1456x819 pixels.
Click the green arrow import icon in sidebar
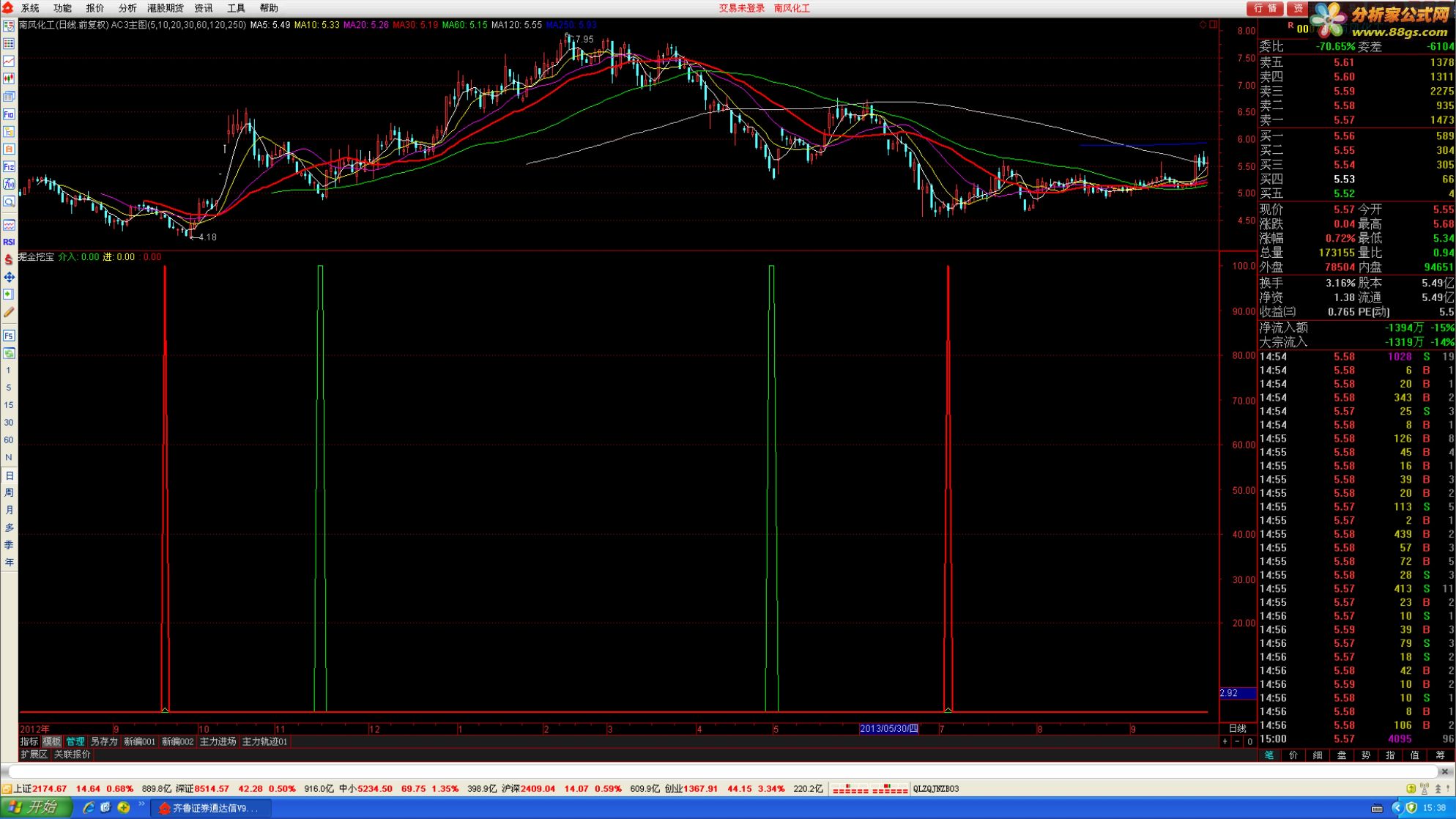[9, 295]
